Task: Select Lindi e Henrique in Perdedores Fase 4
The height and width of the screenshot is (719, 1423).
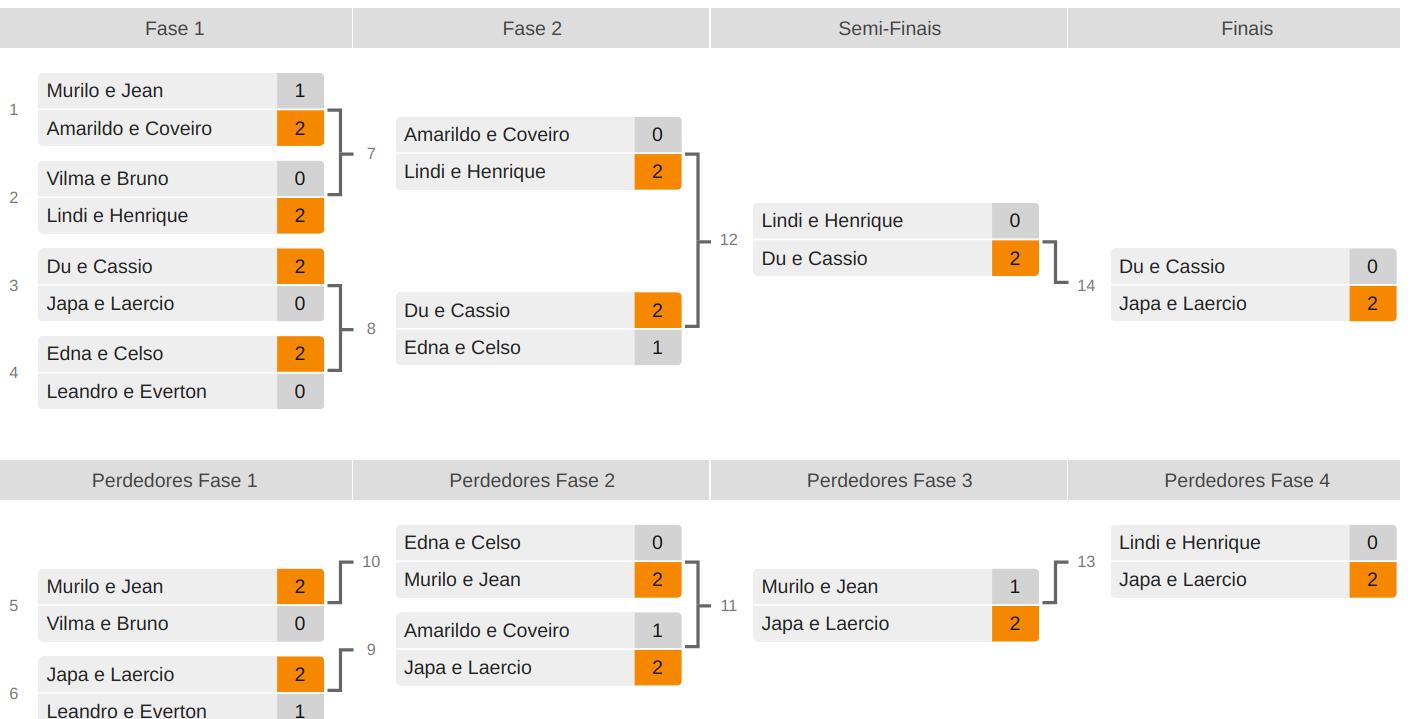Action: point(1189,542)
